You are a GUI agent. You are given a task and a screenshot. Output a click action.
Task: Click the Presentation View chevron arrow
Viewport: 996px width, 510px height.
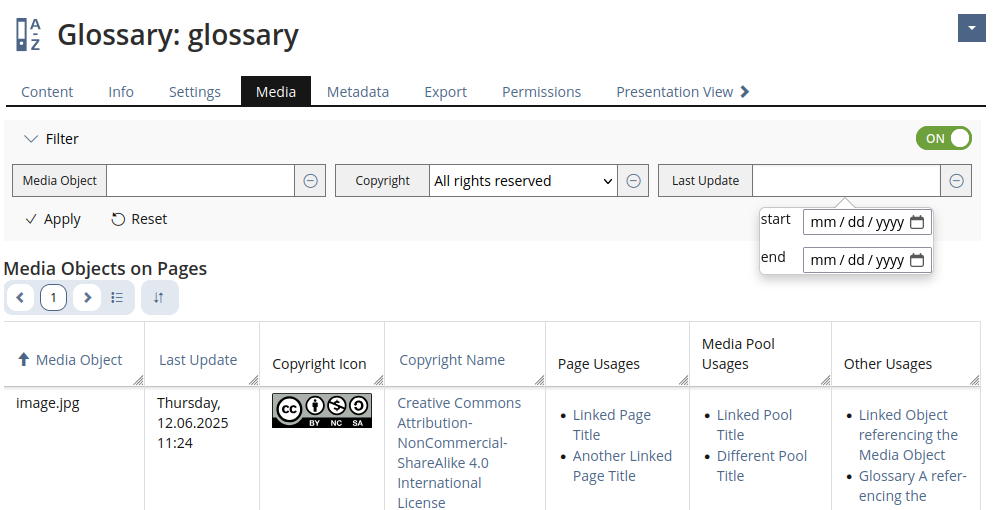(x=745, y=91)
